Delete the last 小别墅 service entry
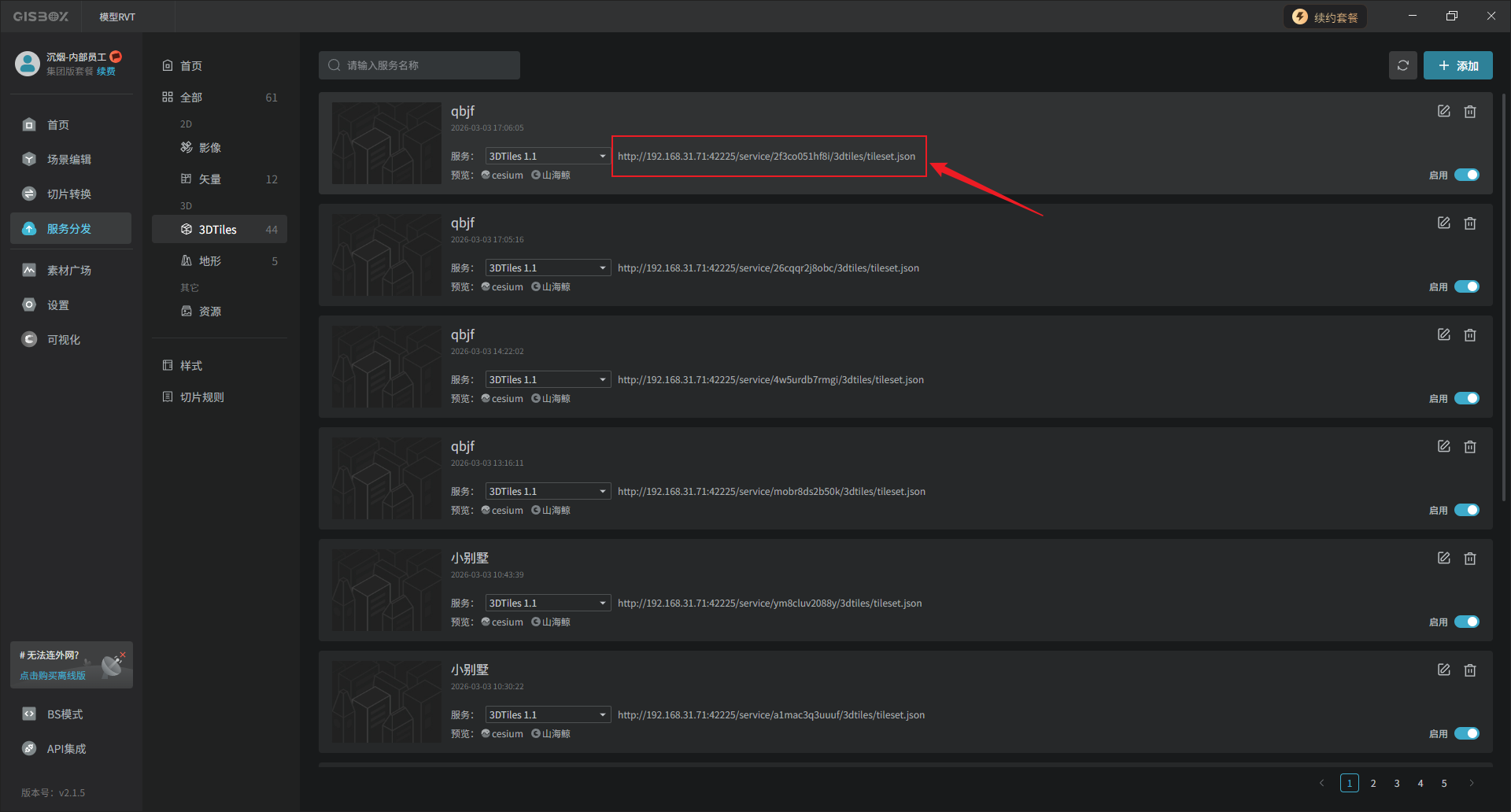 click(x=1469, y=670)
